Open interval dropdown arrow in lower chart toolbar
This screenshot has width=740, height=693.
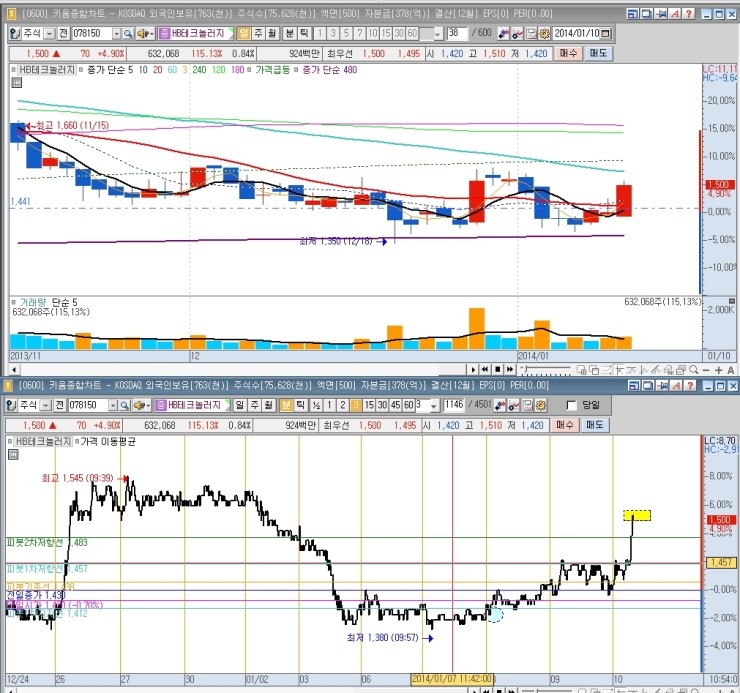[434, 406]
